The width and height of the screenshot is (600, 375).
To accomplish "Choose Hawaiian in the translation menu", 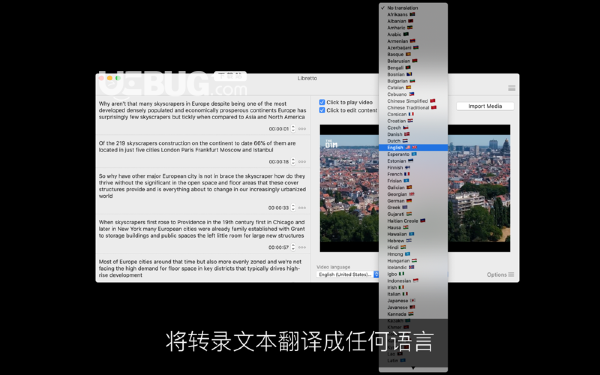I will pos(413,234).
